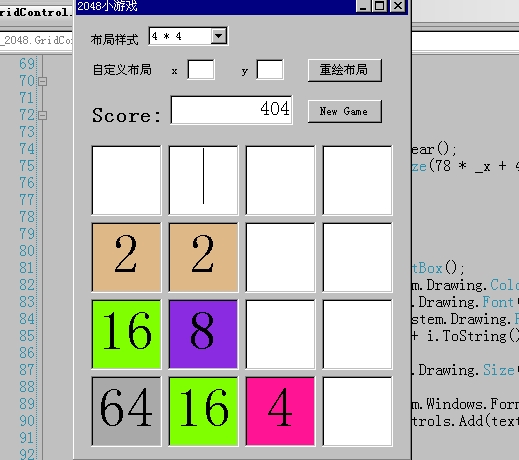The width and height of the screenshot is (519, 460).
Task: Click line number 80 in code editor
Action: [x=27, y=251]
